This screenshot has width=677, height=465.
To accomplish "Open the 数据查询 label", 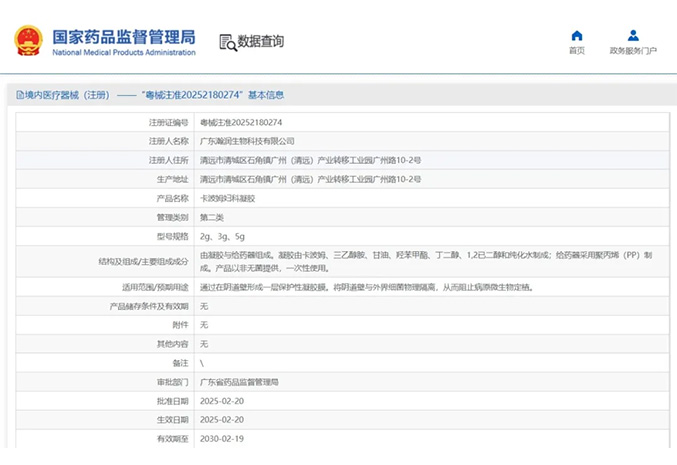I will (260, 41).
